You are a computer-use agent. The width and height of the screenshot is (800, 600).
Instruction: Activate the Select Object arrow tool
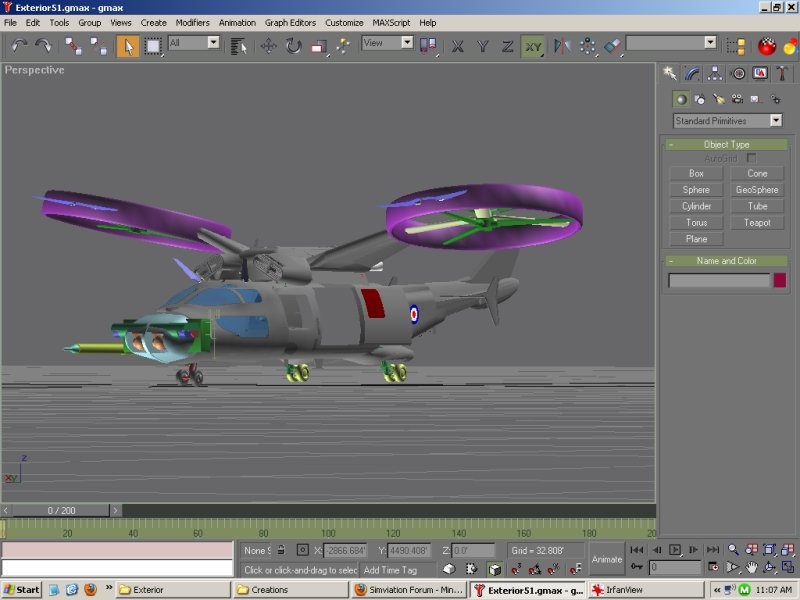pyautogui.click(x=127, y=45)
